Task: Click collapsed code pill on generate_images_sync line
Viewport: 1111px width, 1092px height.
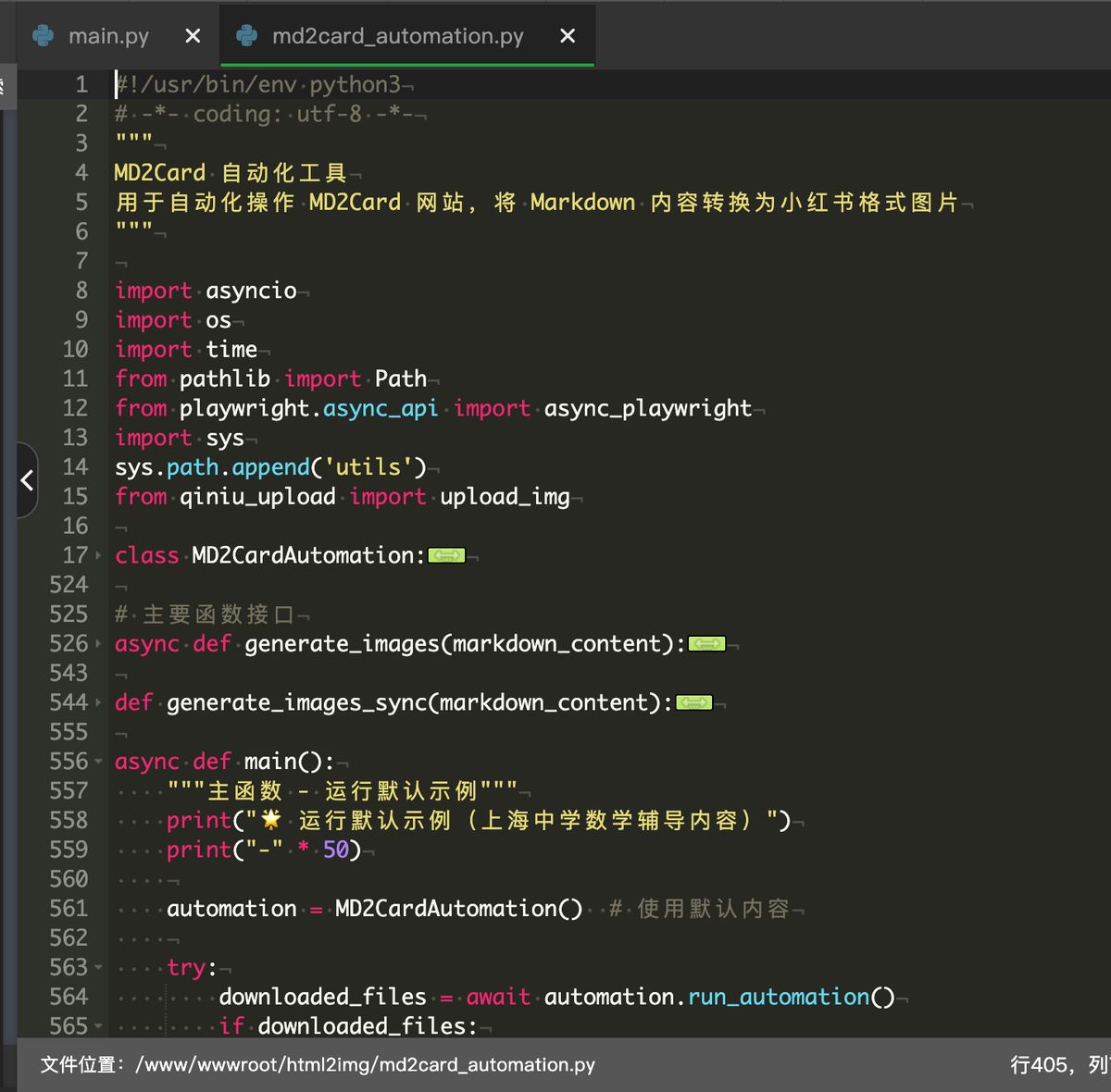Action: pos(693,701)
